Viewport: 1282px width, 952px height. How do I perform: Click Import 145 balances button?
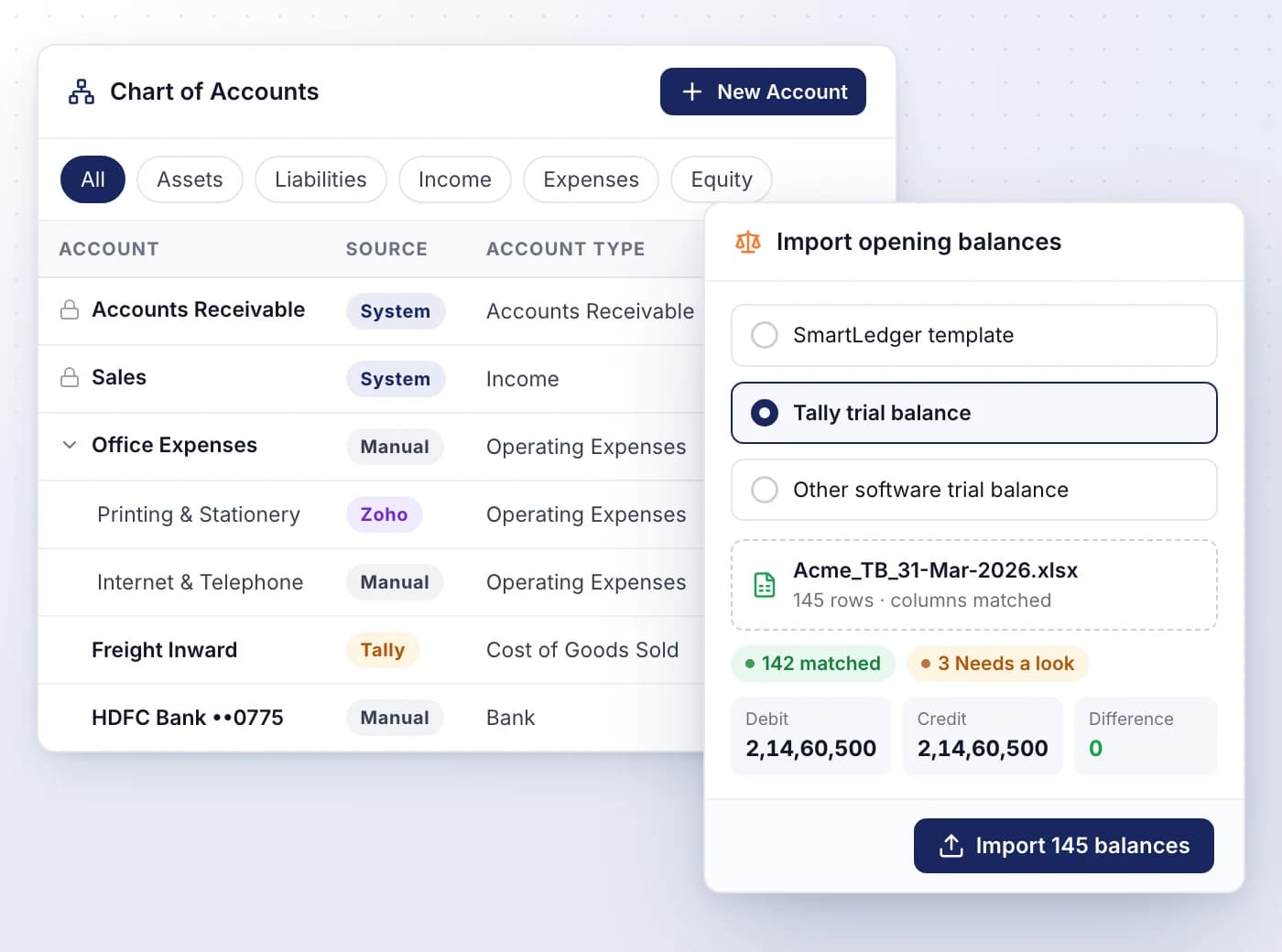click(x=1064, y=846)
